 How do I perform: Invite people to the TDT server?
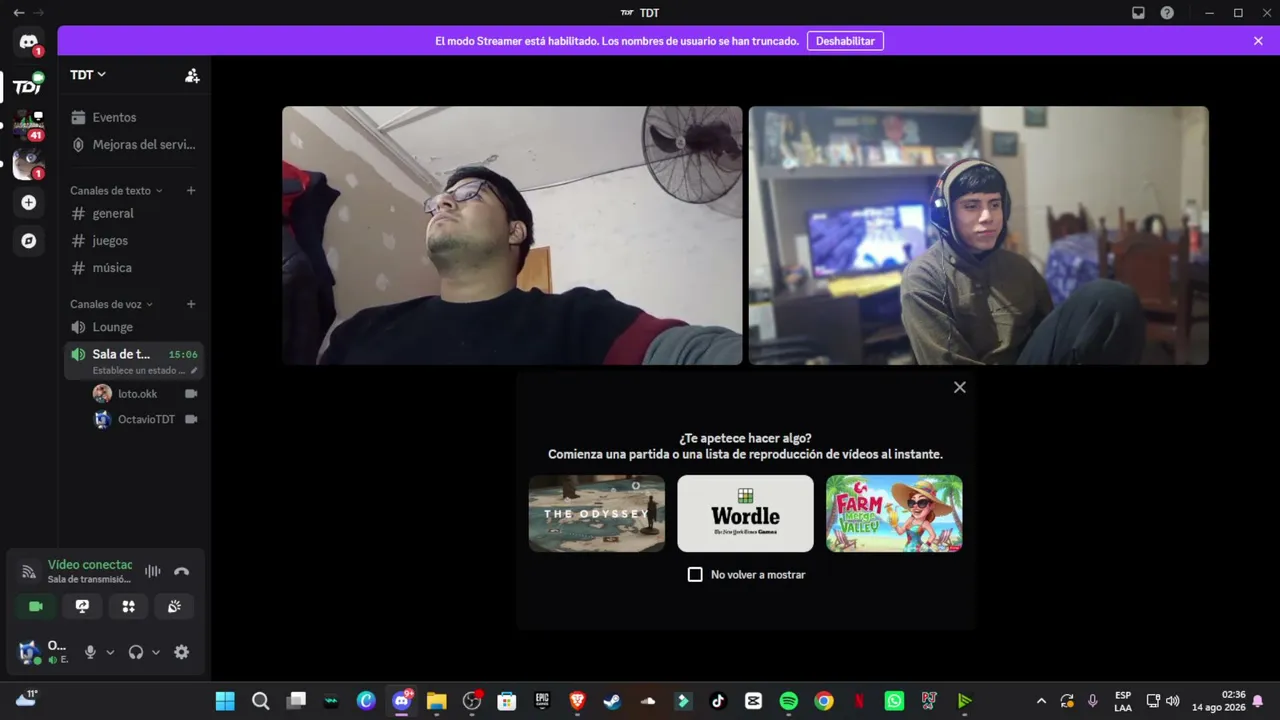coord(192,75)
